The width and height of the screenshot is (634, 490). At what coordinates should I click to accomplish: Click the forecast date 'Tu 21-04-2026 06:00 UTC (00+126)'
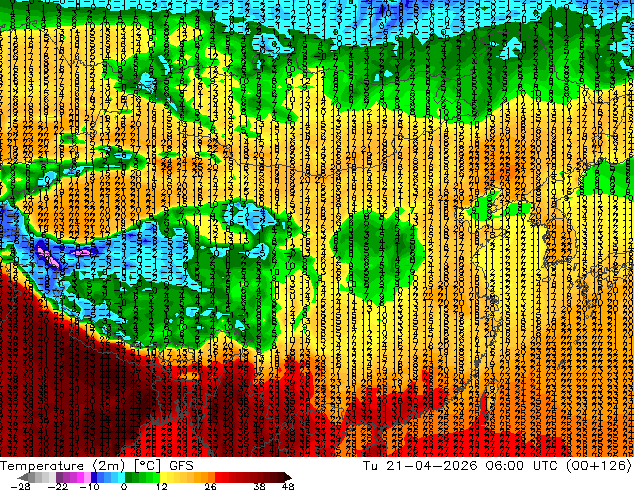(497, 466)
